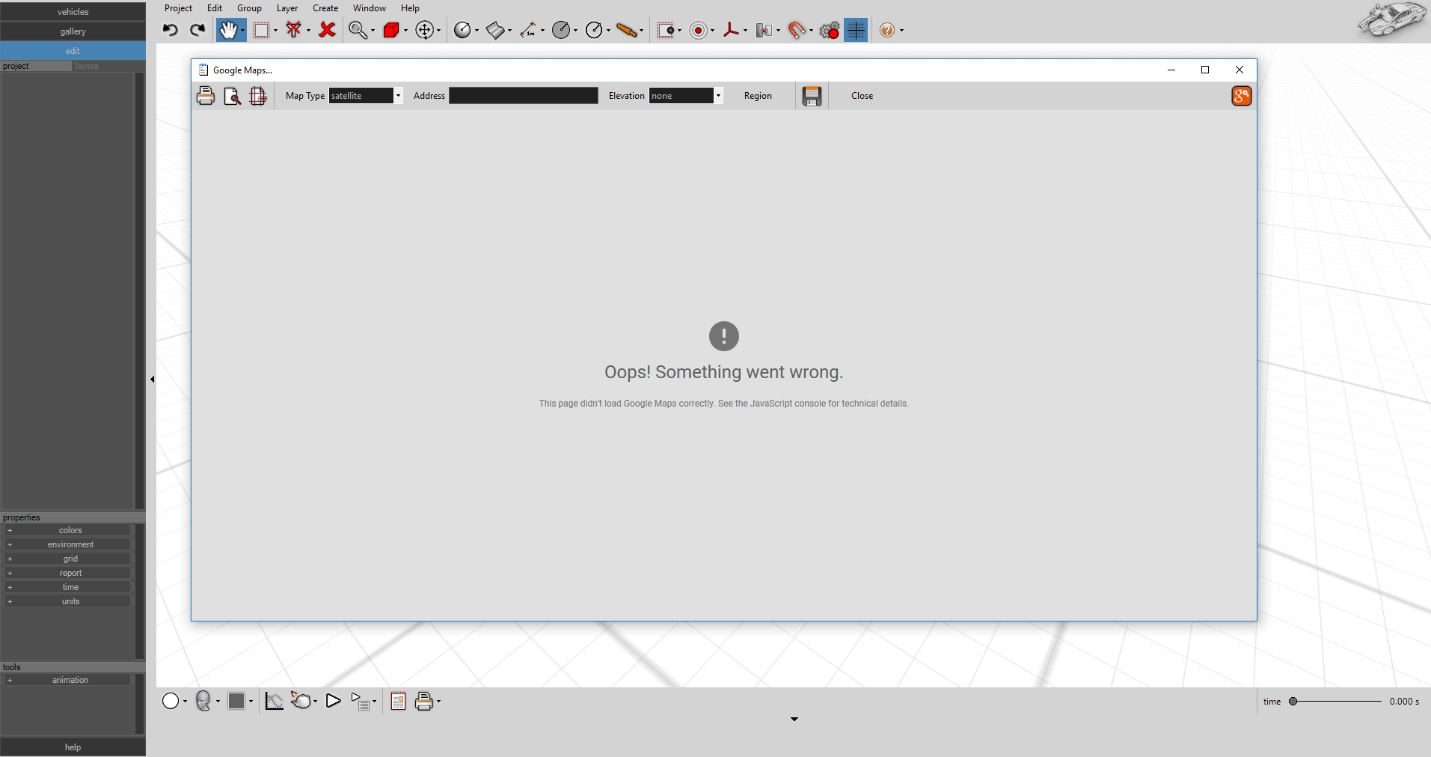
Task: Switch to the vehicles panel
Action: click(x=73, y=12)
